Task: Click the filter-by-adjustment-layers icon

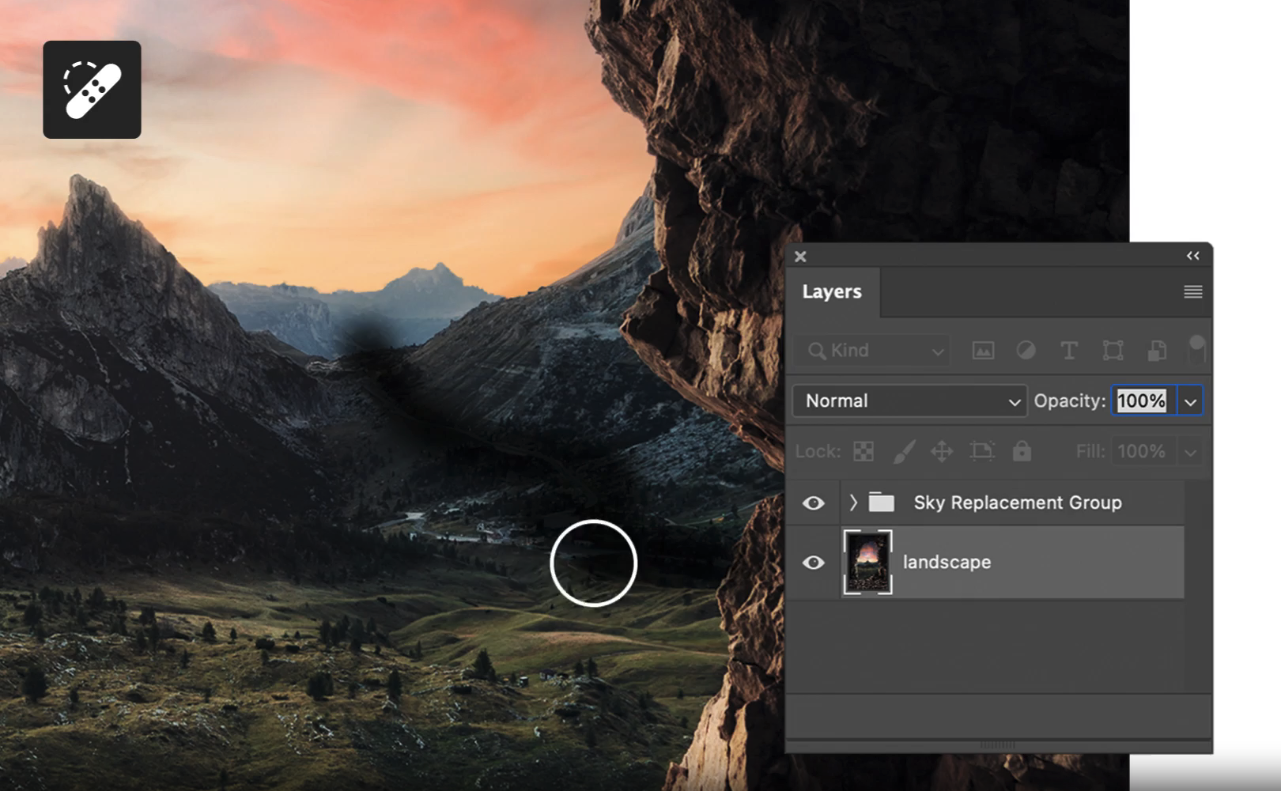Action: pos(1026,350)
